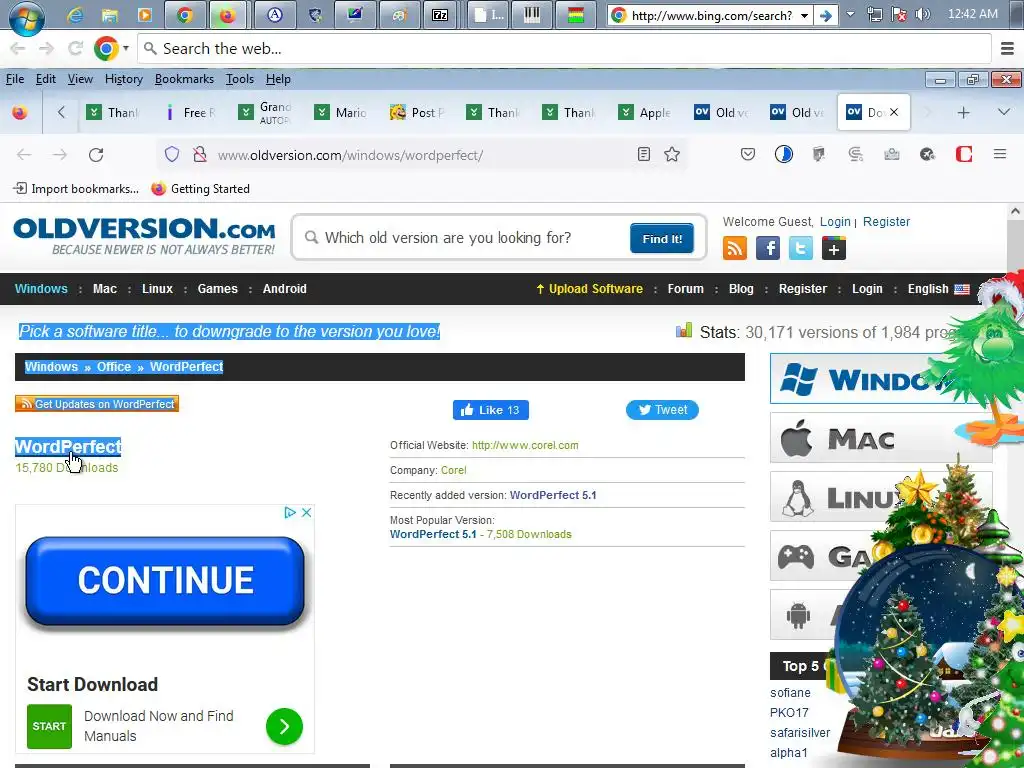
Task: Click the Register link beside Login
Action: point(886,222)
